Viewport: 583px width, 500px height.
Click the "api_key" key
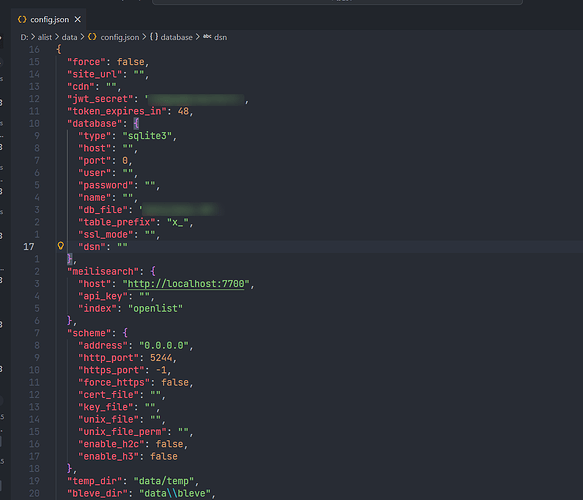point(103,296)
